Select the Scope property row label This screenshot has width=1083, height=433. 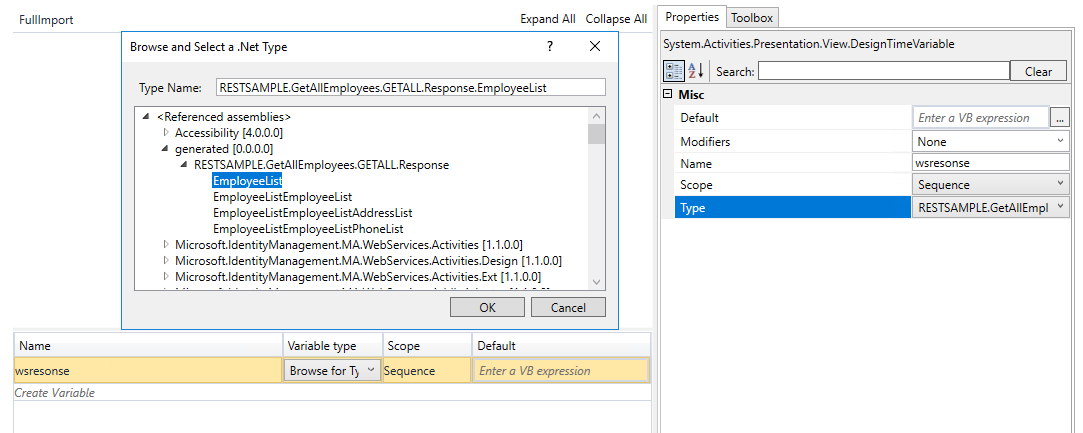point(793,185)
